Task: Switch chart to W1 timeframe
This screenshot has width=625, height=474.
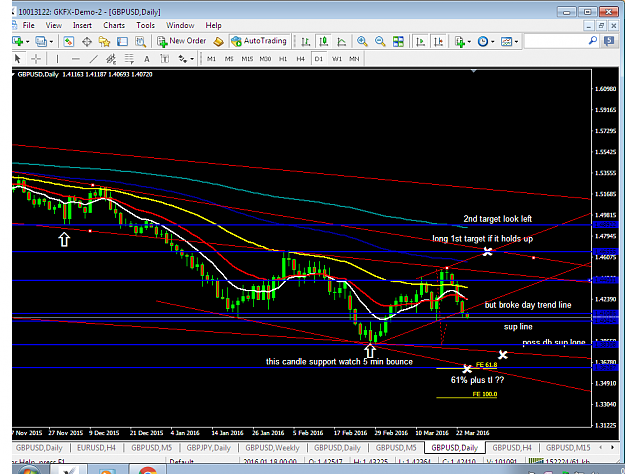Action: [x=337, y=59]
